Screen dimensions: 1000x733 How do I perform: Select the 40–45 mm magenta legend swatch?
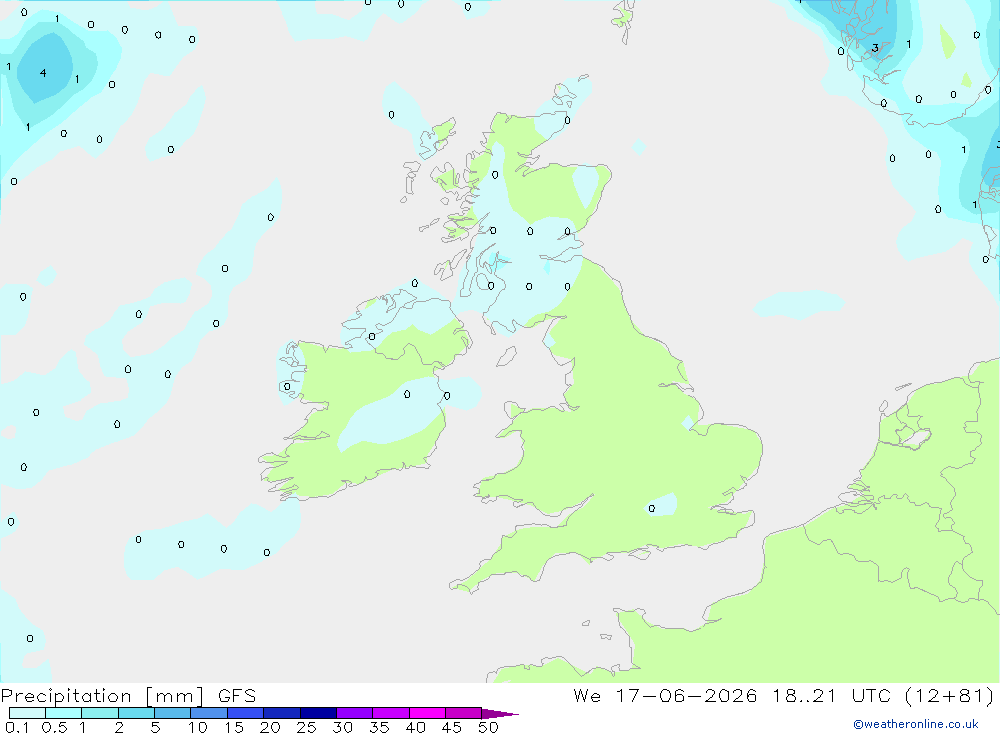pyautogui.click(x=427, y=713)
